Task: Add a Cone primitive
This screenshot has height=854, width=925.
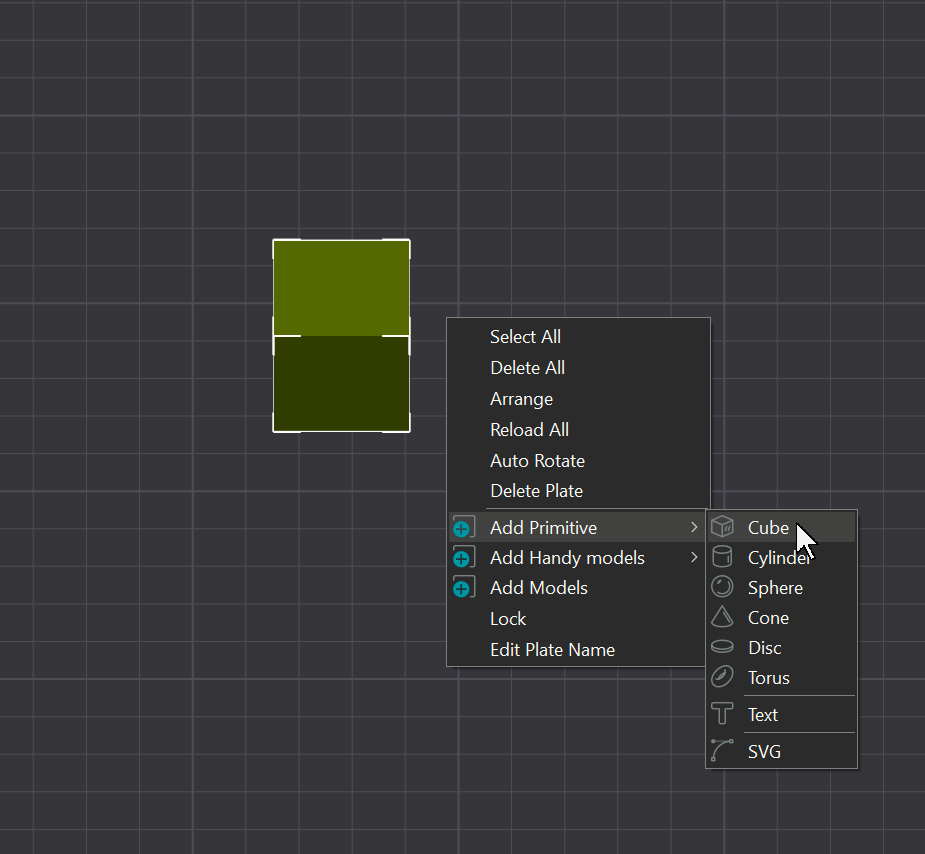Action: pos(782,617)
